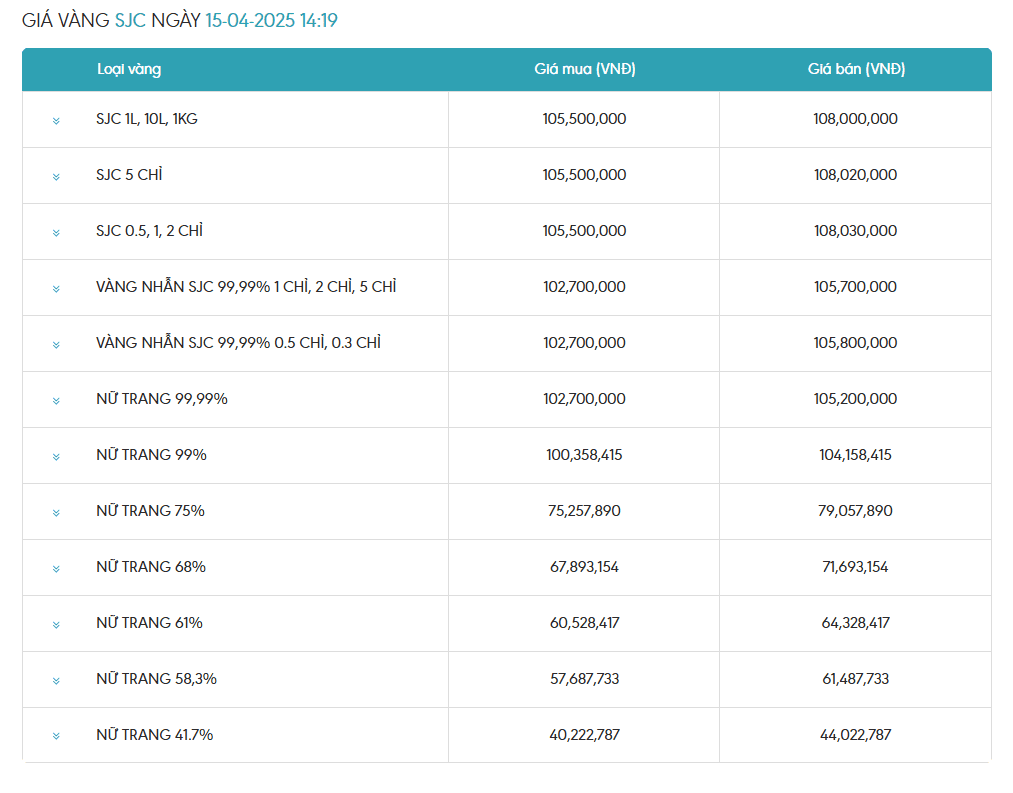Click buy price 60,528,417

coord(584,622)
